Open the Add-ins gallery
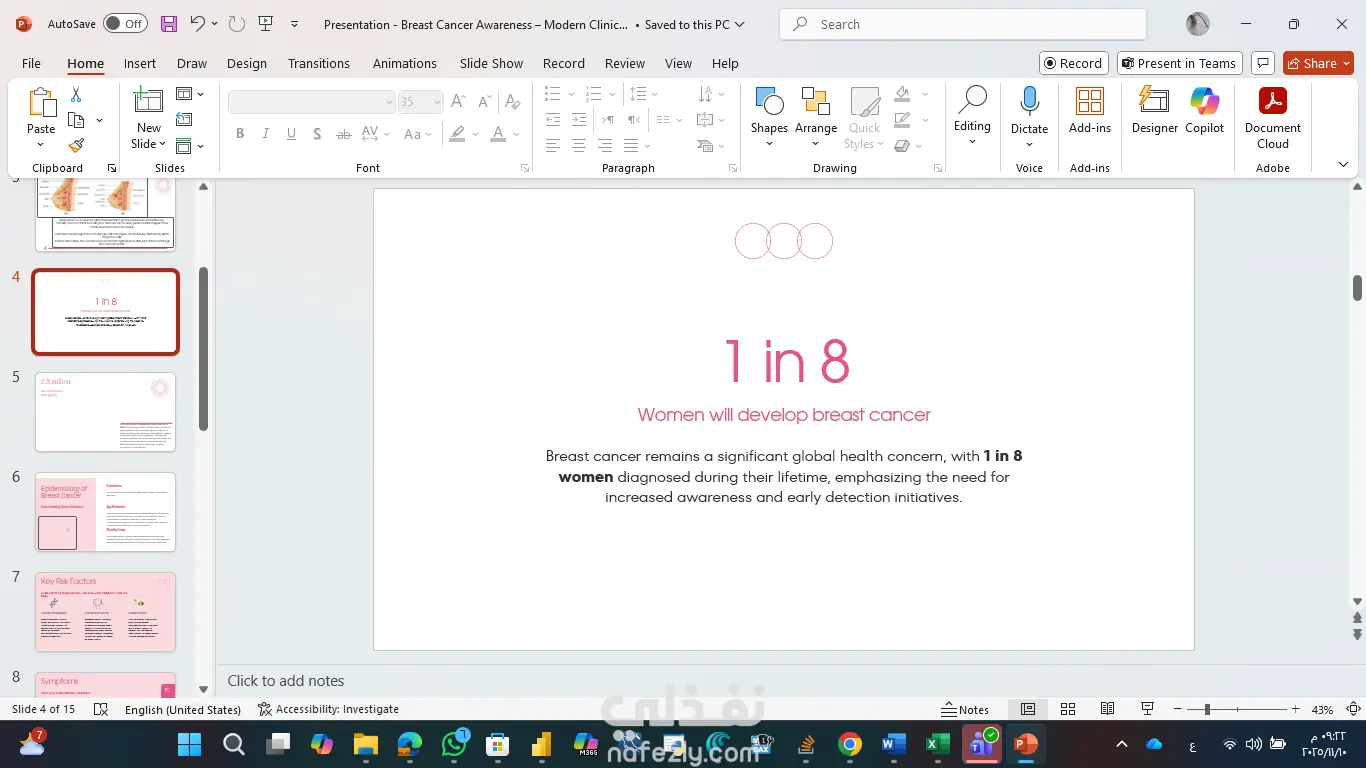 click(1090, 110)
